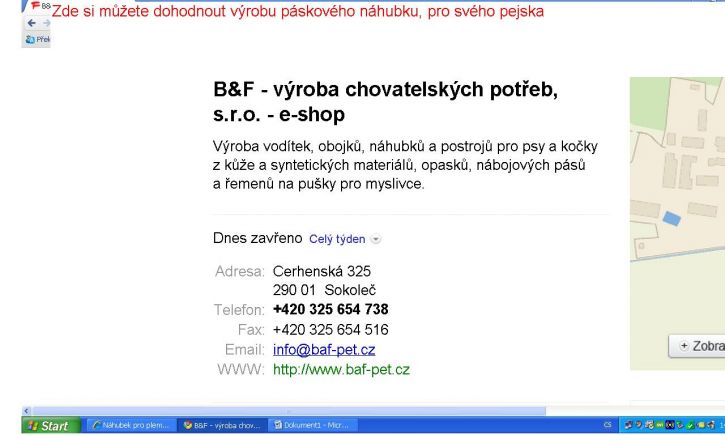The image size is (725, 435).
Task: Click the horizontal scrollbar left arrow
Action: (x=26, y=410)
